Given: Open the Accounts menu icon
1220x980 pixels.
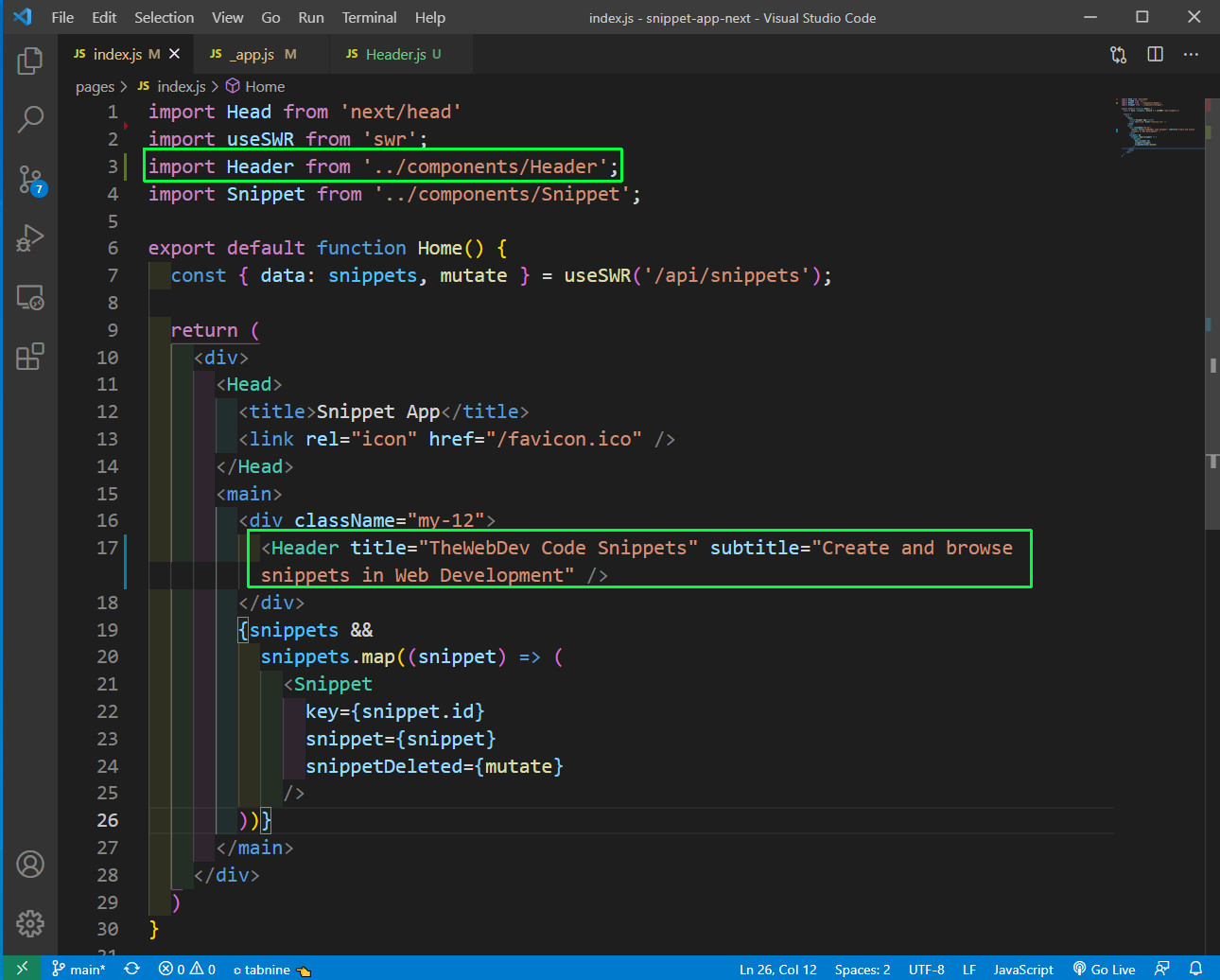Looking at the screenshot, I should pos(30,864).
